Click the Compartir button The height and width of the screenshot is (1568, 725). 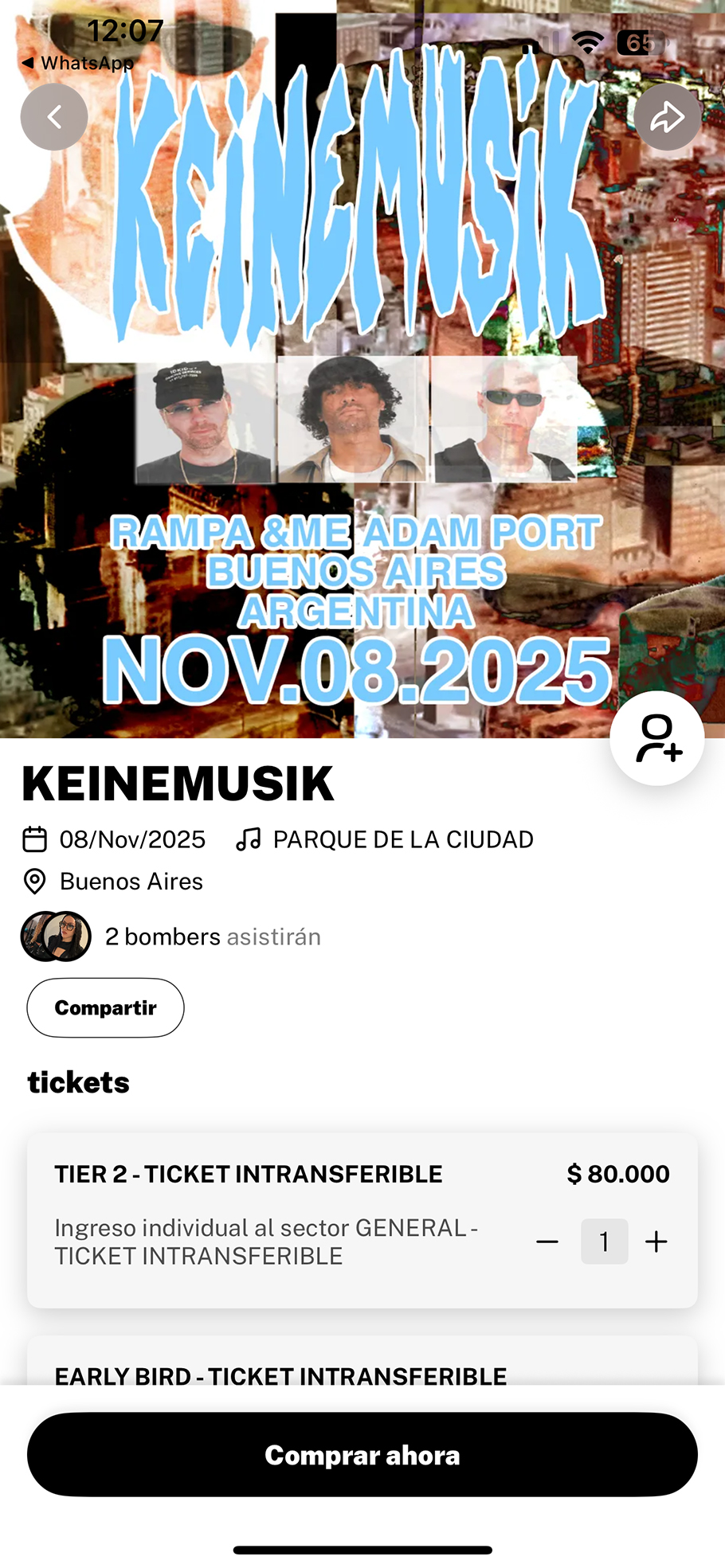105,1007
